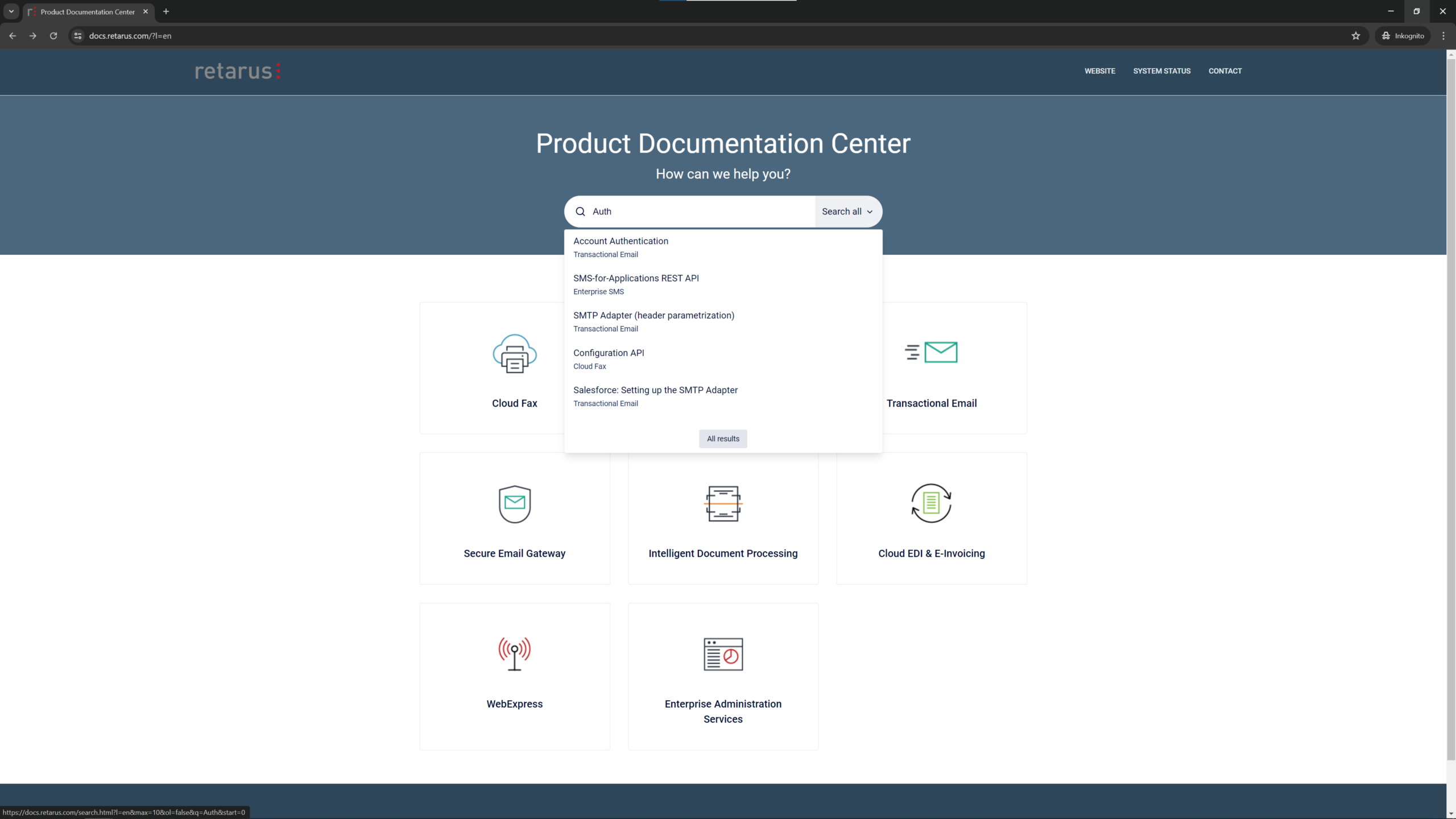Viewport: 1456px width, 819px height.
Task: Open the WebExpress antenna icon
Action: (515, 654)
